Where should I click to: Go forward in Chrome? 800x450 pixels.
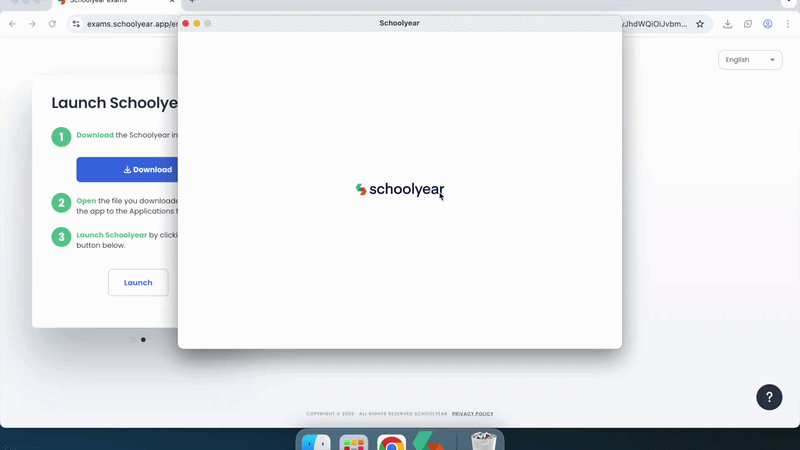click(32, 24)
